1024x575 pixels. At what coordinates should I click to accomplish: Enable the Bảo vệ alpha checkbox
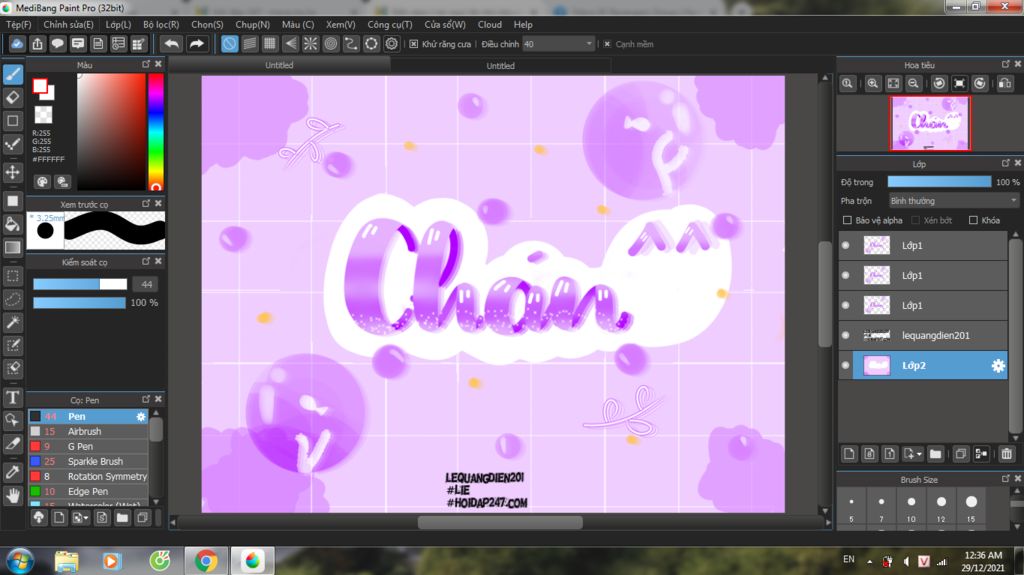[x=847, y=220]
